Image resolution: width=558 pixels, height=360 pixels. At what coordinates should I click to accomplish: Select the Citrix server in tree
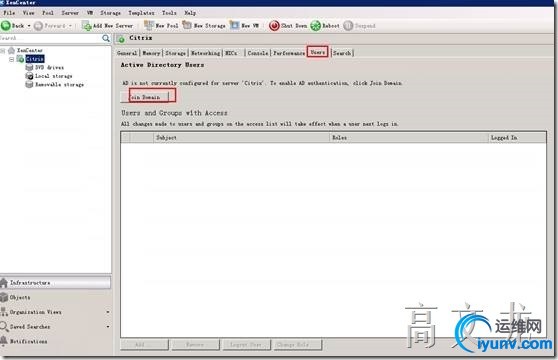tap(35, 59)
